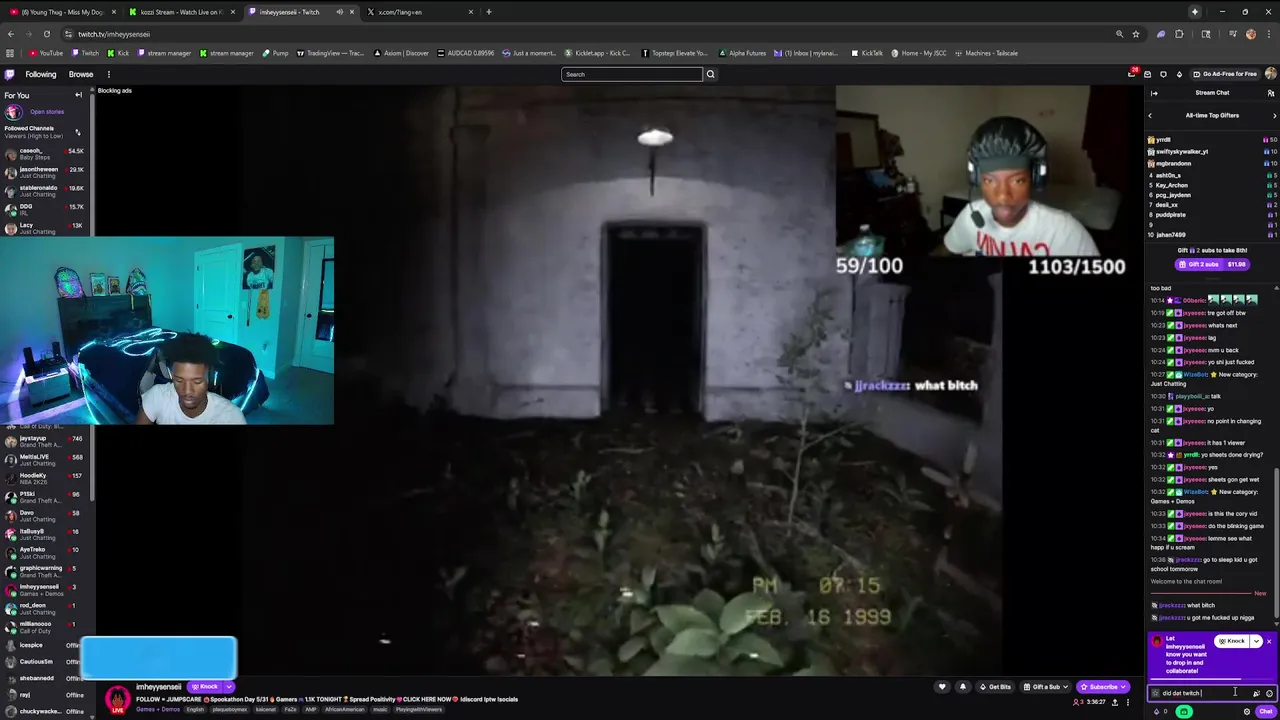
Task: Open the TradingView bookmark
Action: (330, 53)
